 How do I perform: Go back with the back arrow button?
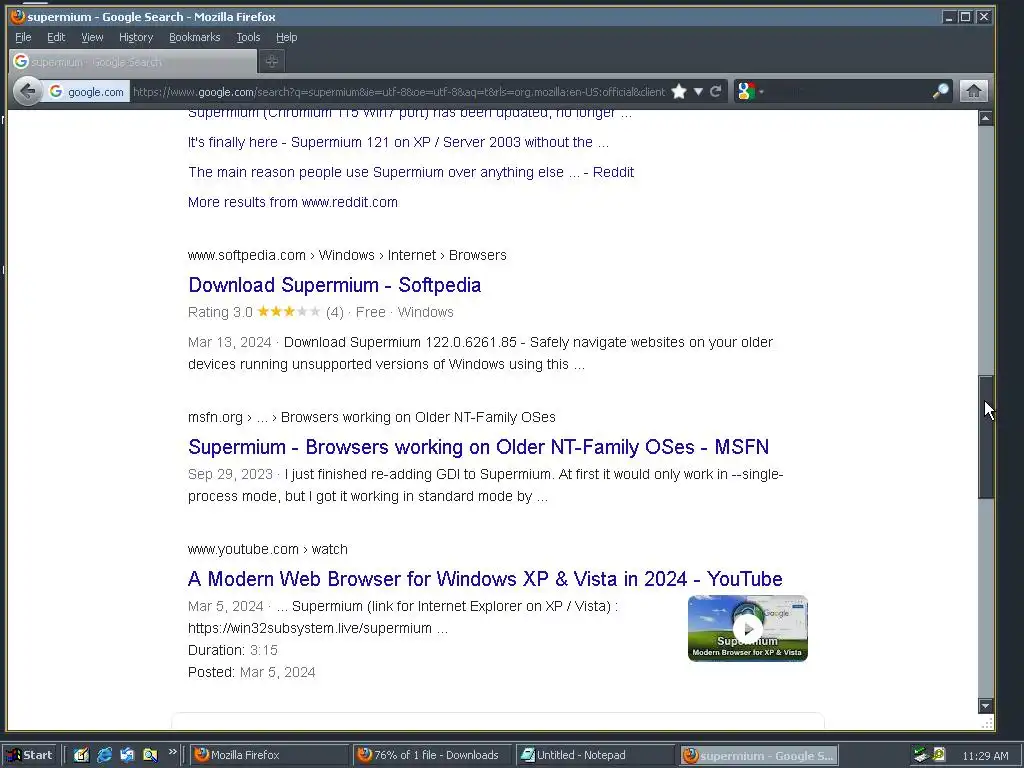pos(27,91)
